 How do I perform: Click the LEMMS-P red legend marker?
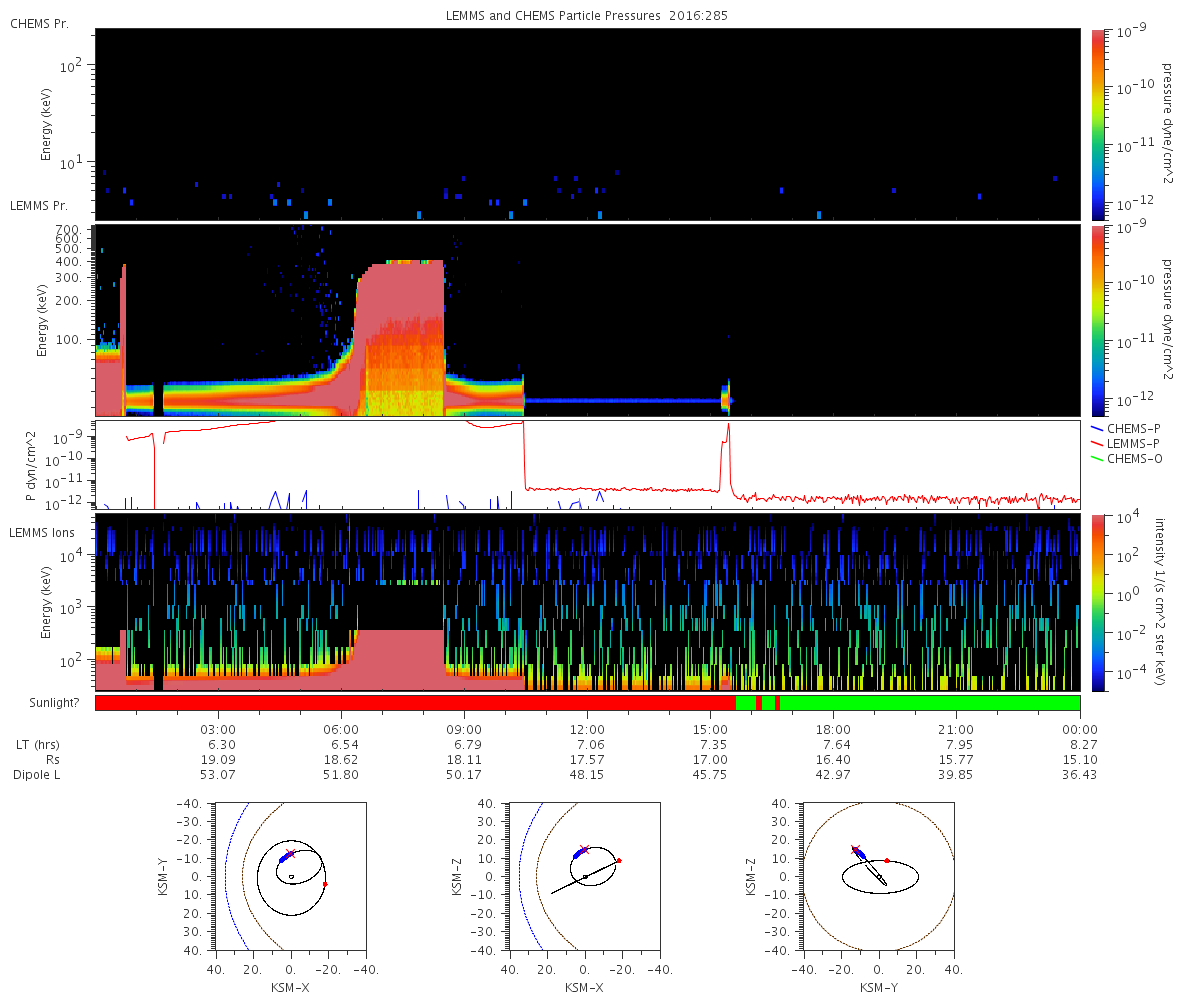[x=1097, y=443]
